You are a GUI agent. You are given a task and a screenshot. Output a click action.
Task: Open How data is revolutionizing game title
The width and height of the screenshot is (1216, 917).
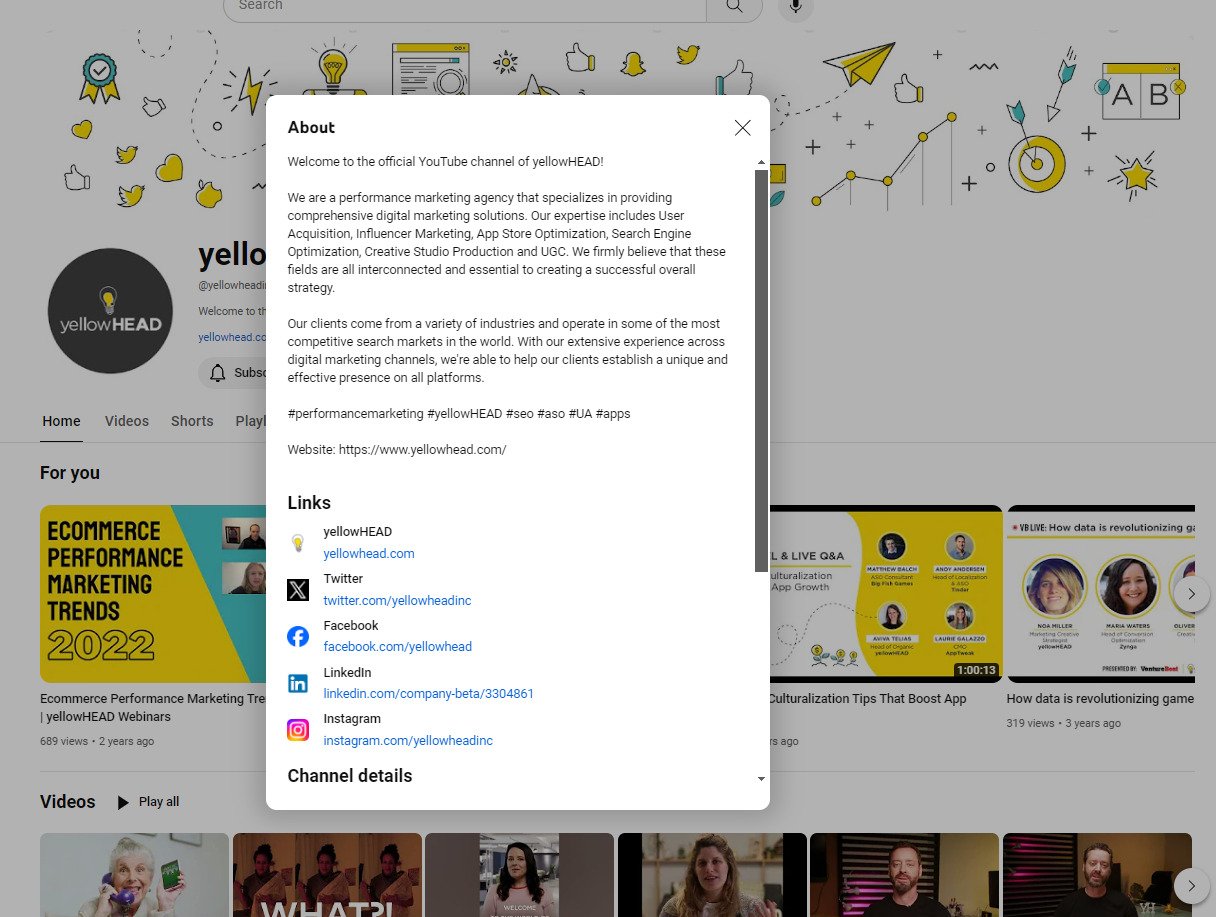1100,699
